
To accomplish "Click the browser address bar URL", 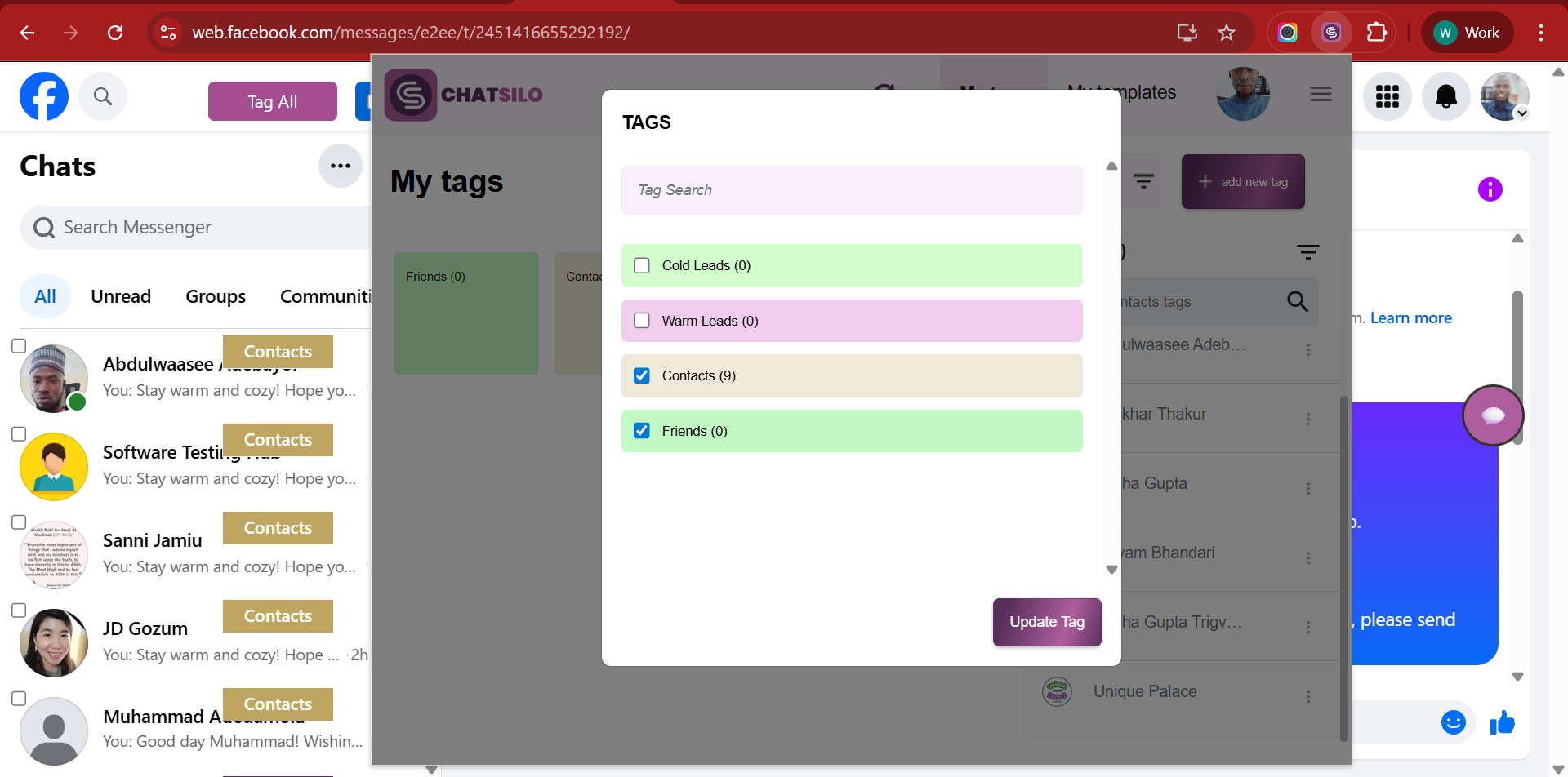I will pos(411,33).
